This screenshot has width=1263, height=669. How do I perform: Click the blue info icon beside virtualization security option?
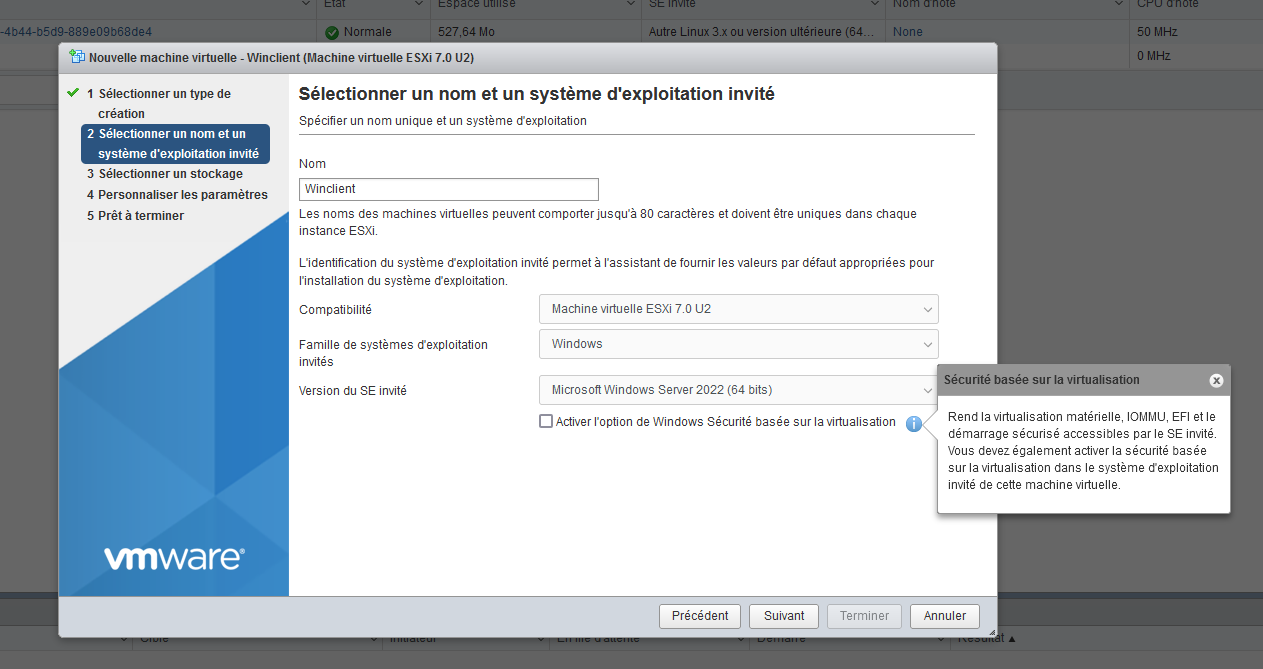click(914, 424)
